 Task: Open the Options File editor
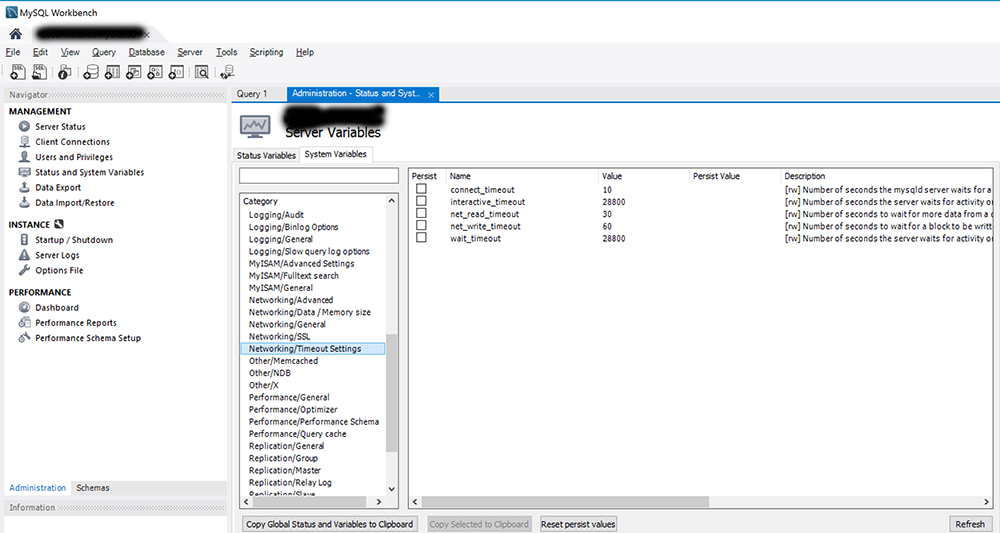click(59, 270)
